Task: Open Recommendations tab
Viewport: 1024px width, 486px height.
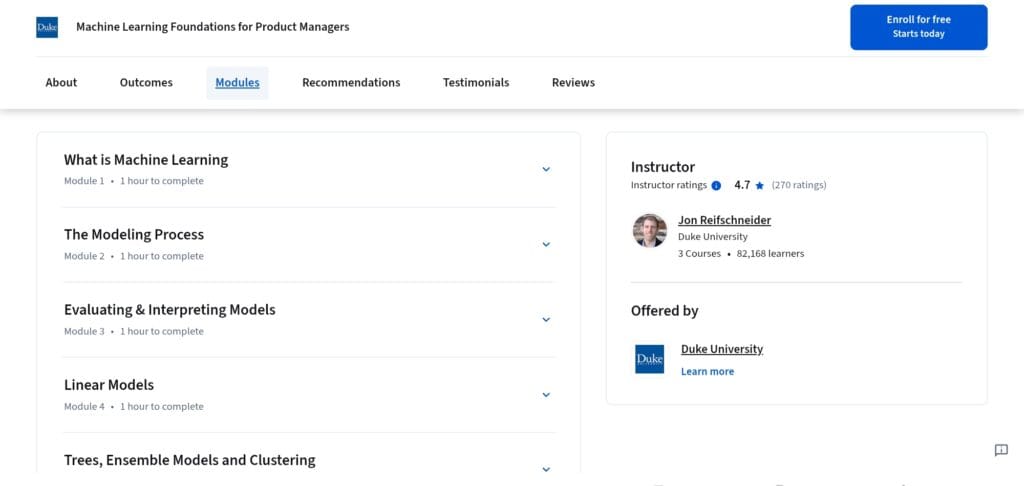Action: pyautogui.click(x=351, y=82)
